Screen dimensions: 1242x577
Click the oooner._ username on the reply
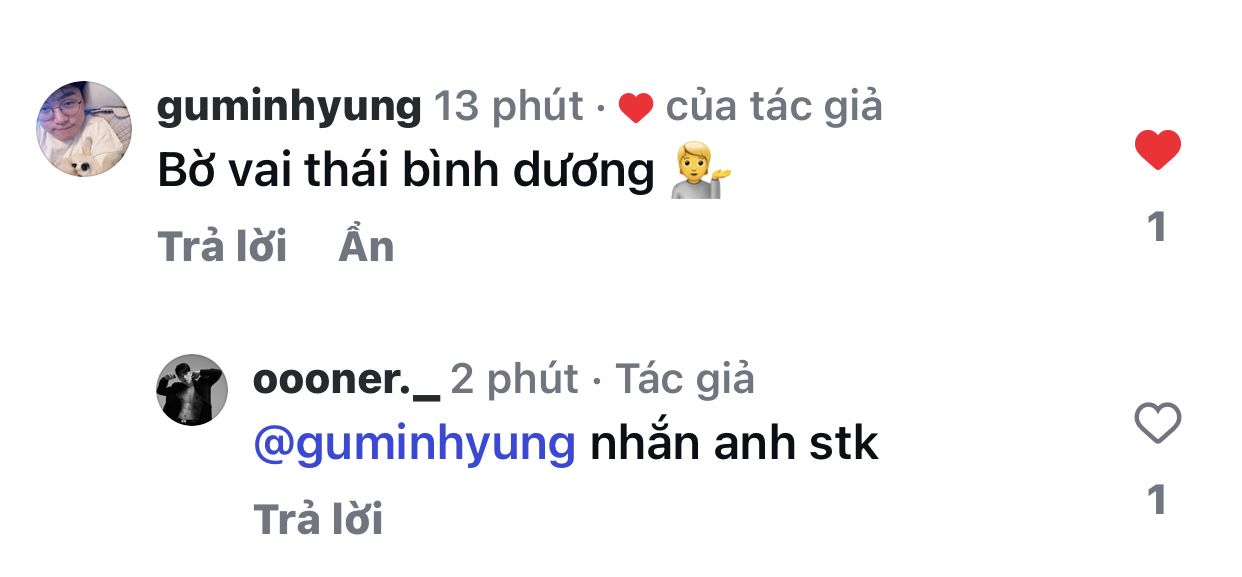point(346,380)
